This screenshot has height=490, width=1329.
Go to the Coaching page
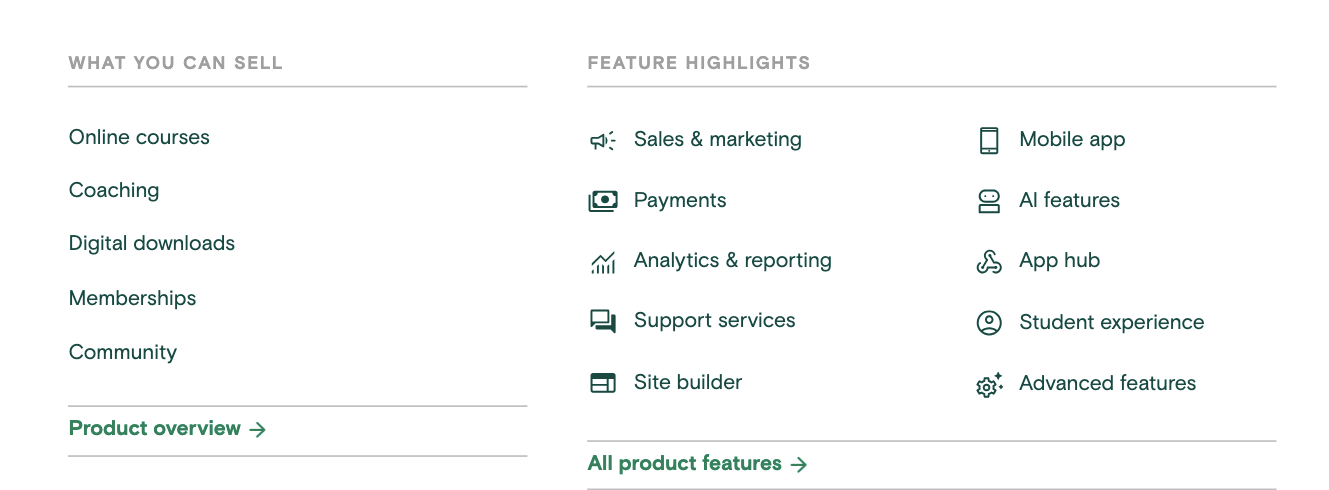tap(114, 190)
